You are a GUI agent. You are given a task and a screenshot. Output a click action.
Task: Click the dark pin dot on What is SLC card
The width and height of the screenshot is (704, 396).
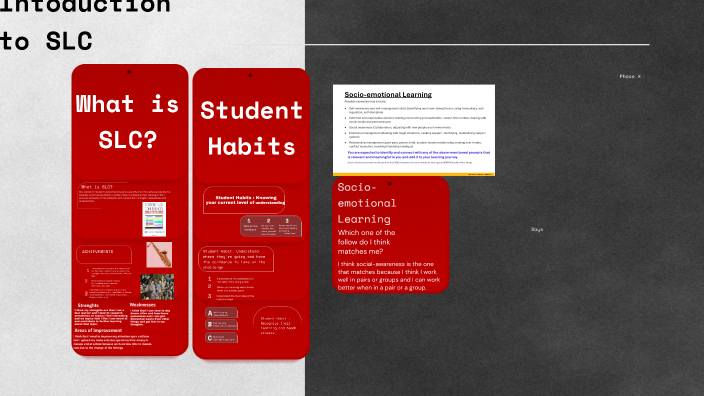(129, 72)
